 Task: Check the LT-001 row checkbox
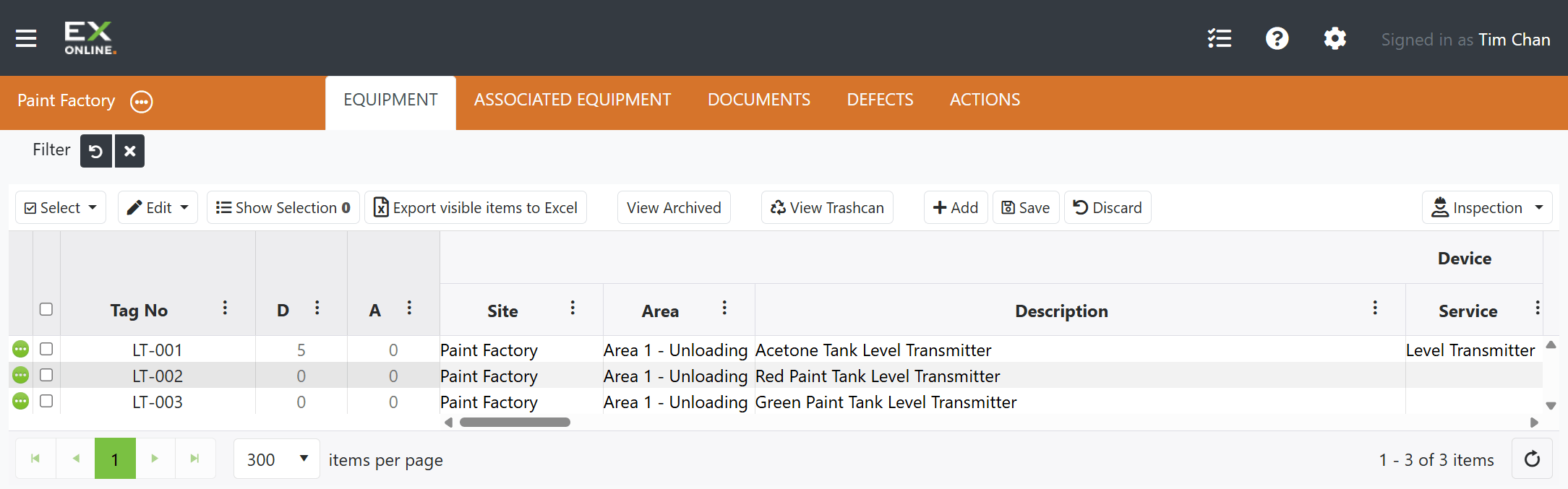point(46,349)
